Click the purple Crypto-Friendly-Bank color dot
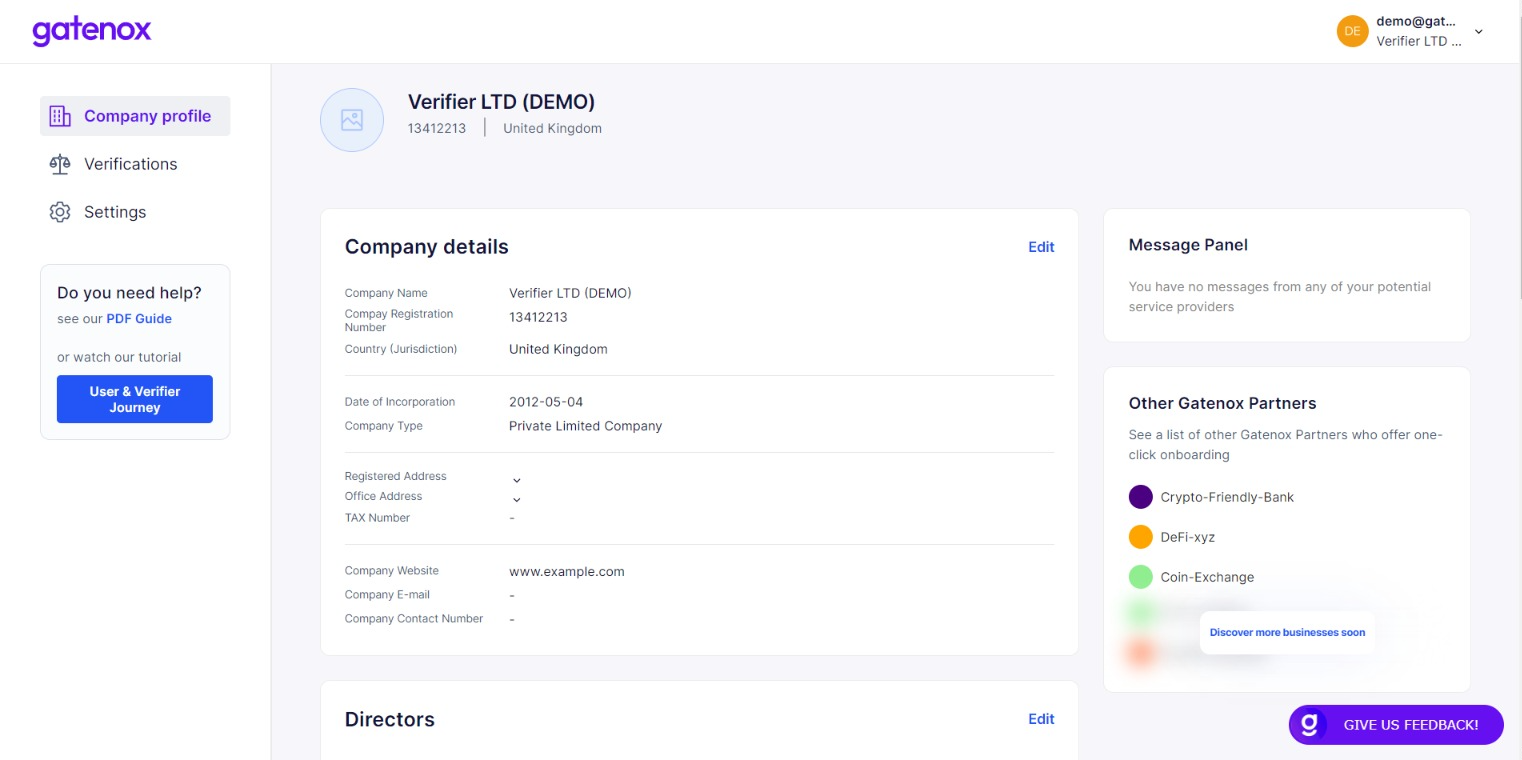The image size is (1522, 760). pos(1141,497)
